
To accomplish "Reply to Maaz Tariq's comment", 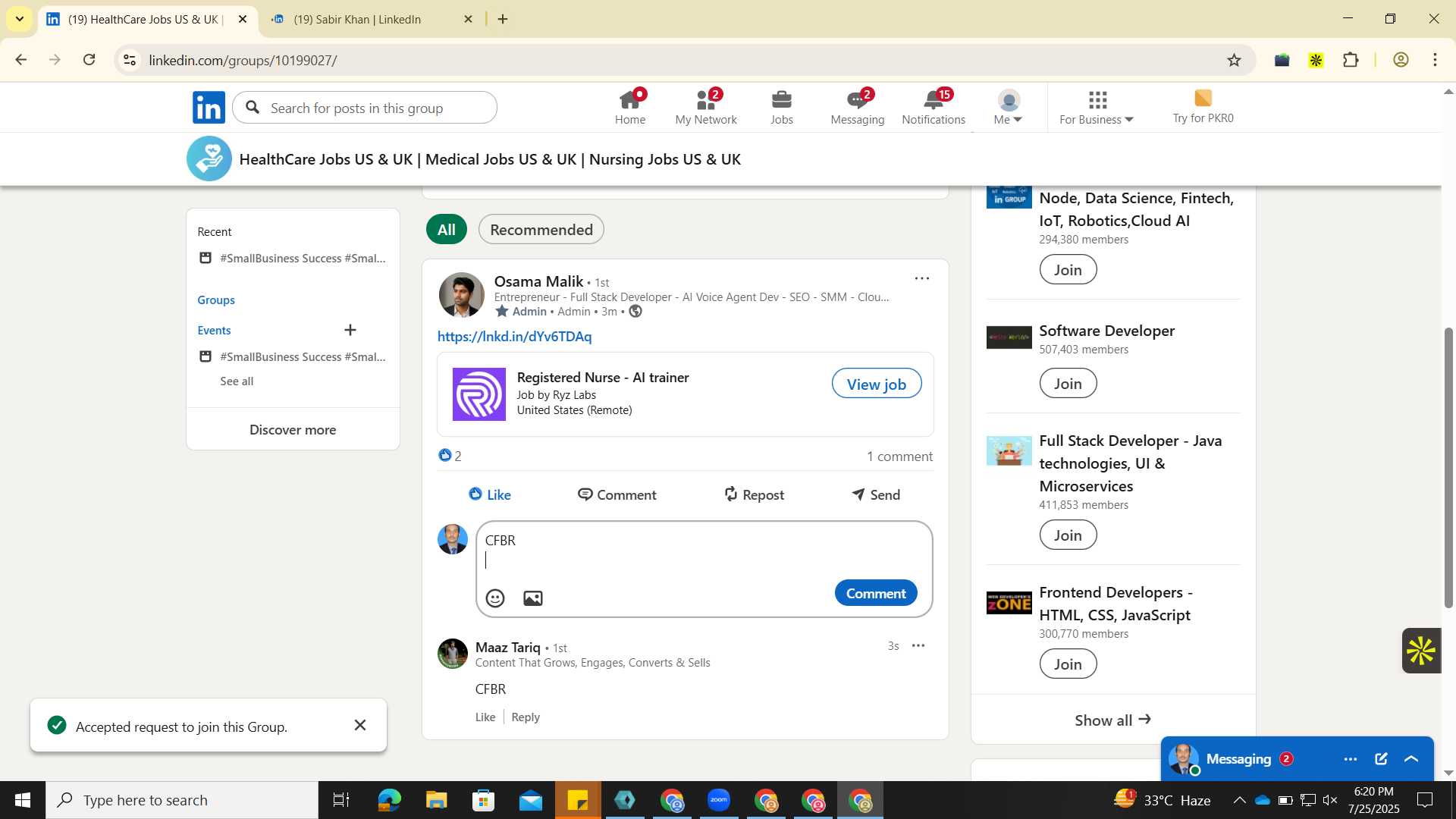I will point(526,717).
